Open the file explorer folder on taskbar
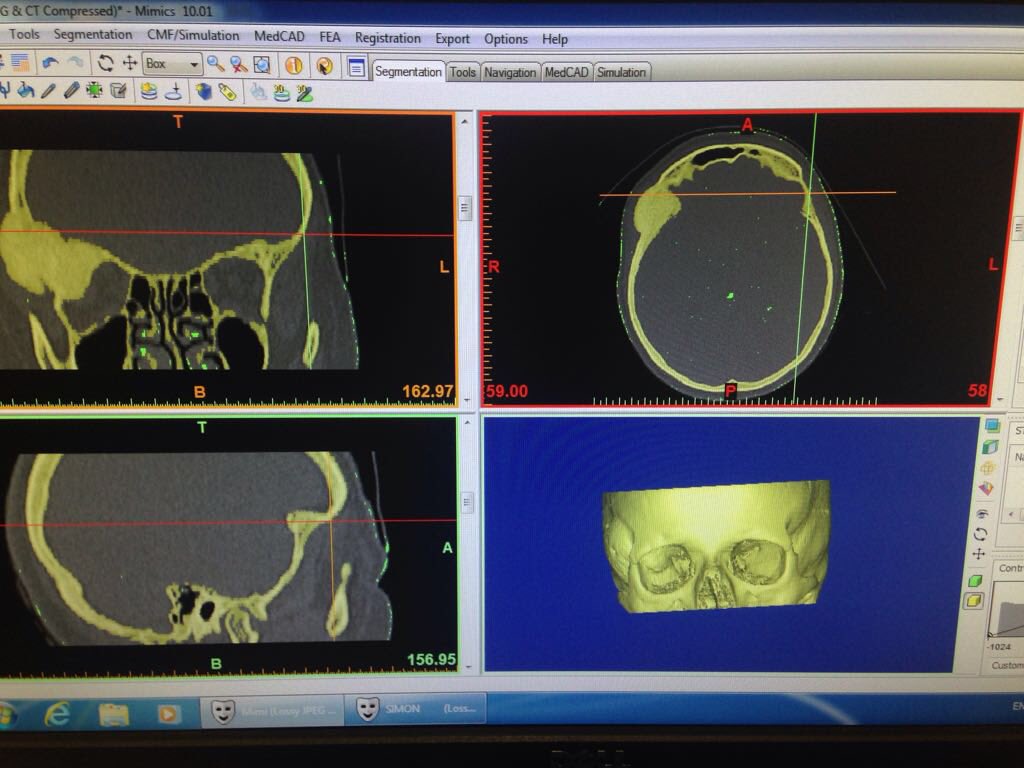 tap(113, 714)
